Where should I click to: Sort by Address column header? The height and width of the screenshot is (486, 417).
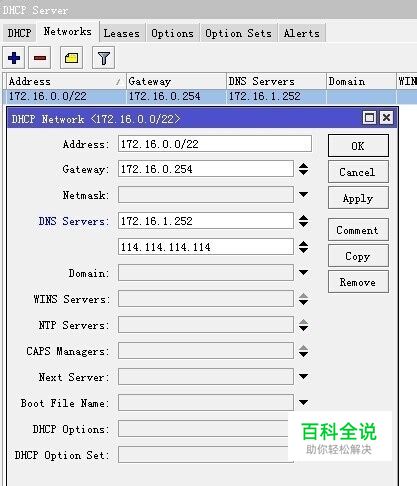[x=66, y=81]
